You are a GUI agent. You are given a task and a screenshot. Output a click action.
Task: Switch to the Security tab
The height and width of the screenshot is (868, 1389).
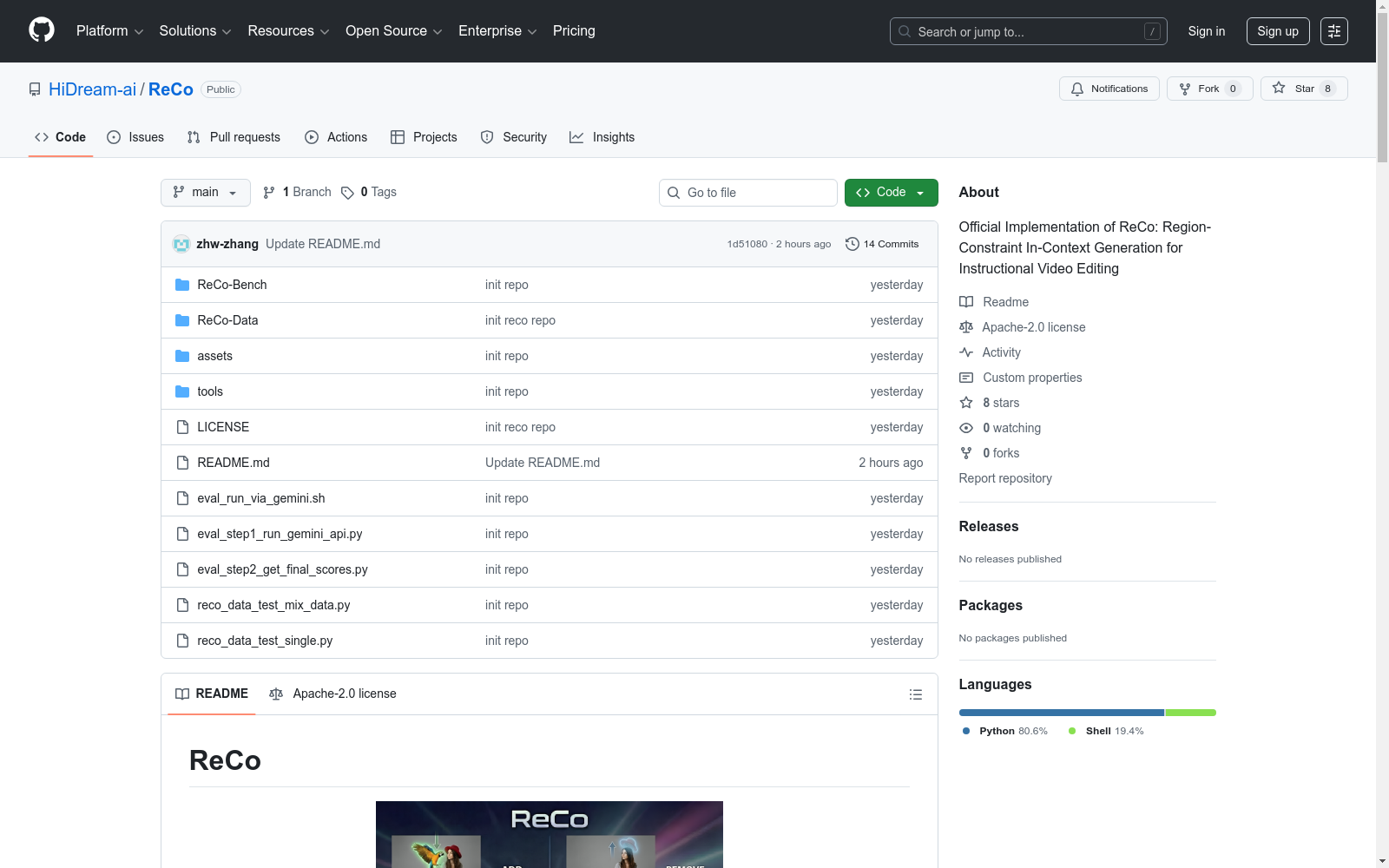(514, 137)
